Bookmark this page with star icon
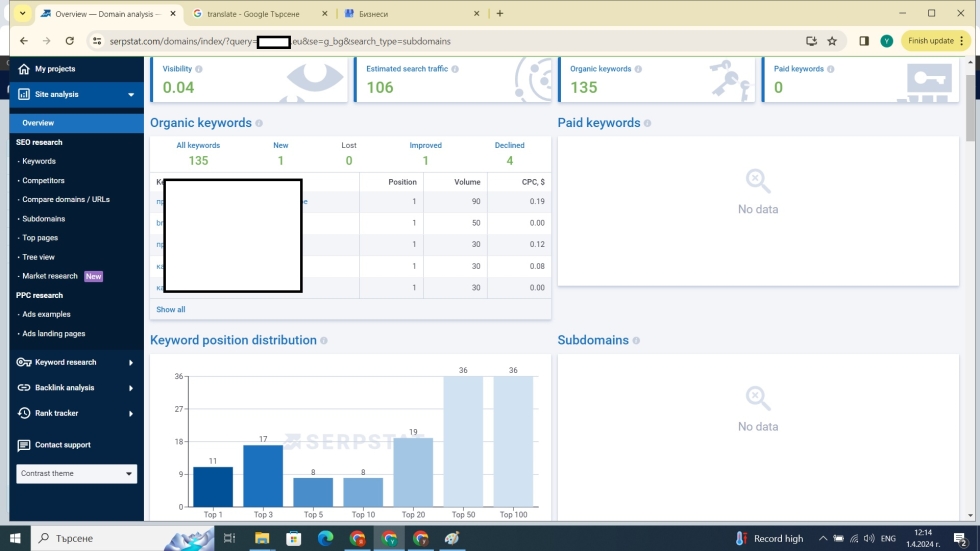This screenshot has width=980, height=551. coord(832,41)
